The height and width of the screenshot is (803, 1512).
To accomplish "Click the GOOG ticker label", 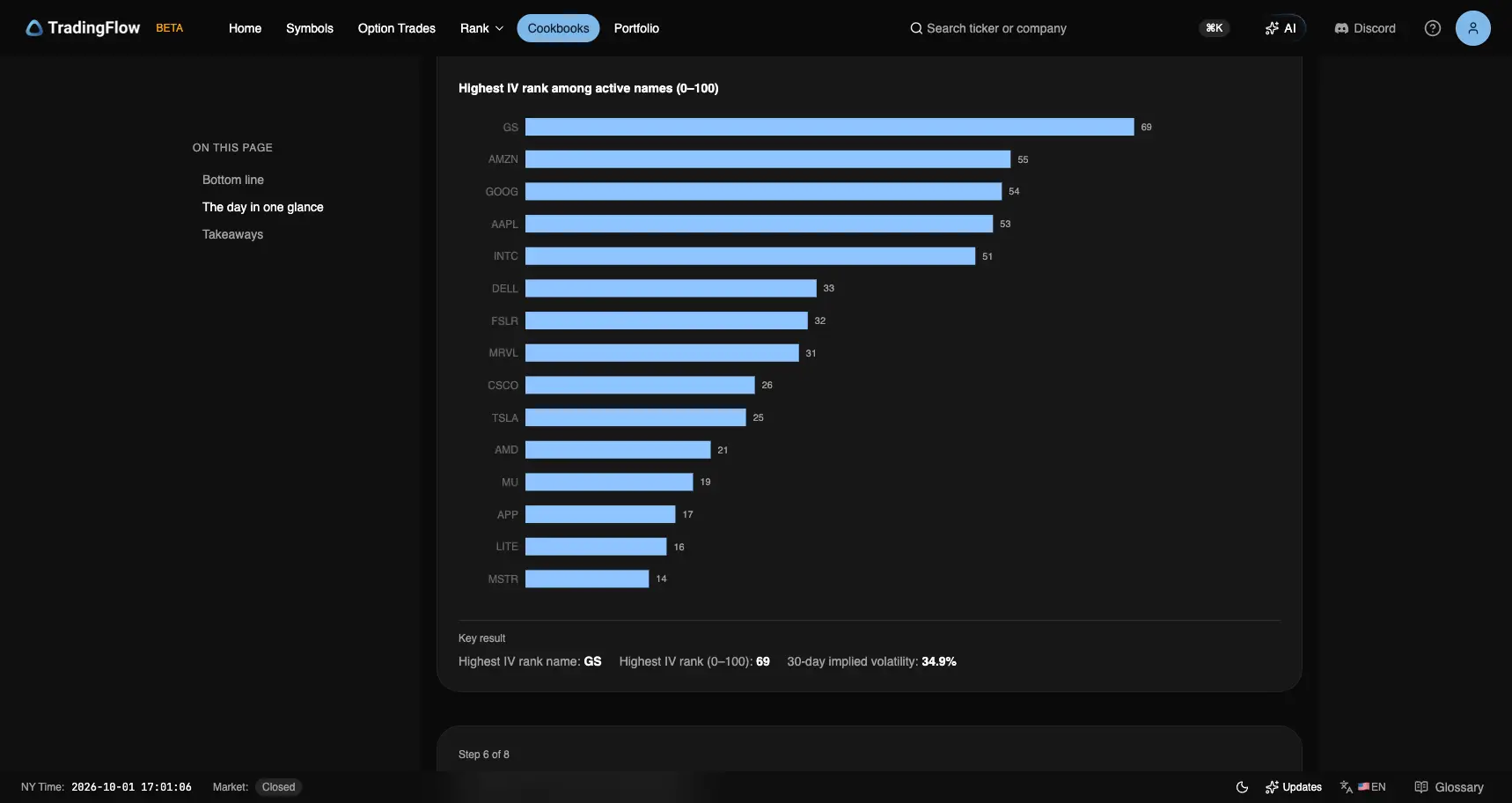I will tap(502, 192).
